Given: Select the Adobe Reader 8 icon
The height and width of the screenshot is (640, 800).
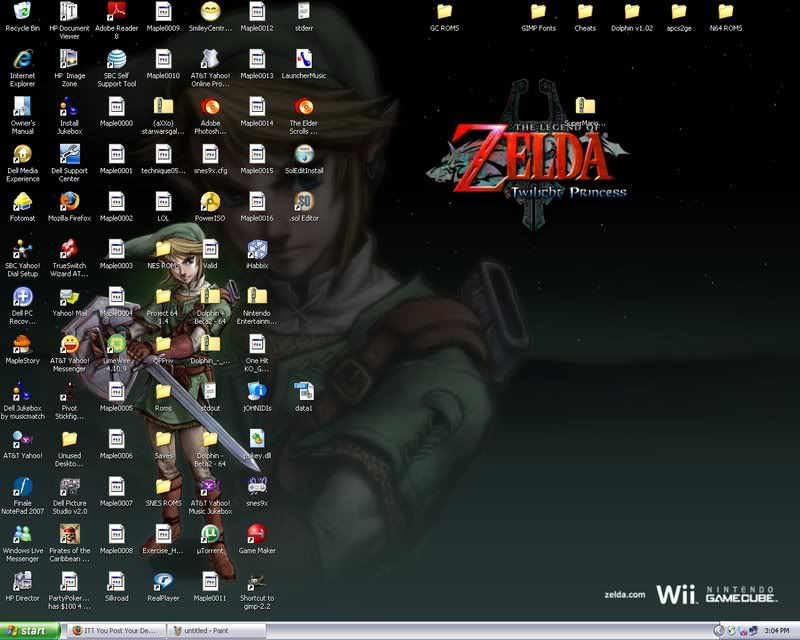Looking at the screenshot, I should coord(116,11).
